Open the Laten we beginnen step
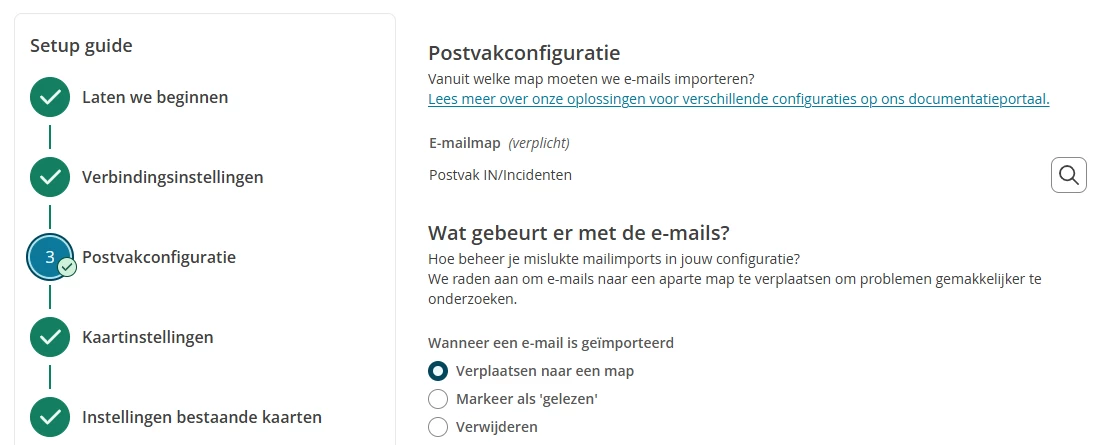The height and width of the screenshot is (445, 1102). pos(155,97)
